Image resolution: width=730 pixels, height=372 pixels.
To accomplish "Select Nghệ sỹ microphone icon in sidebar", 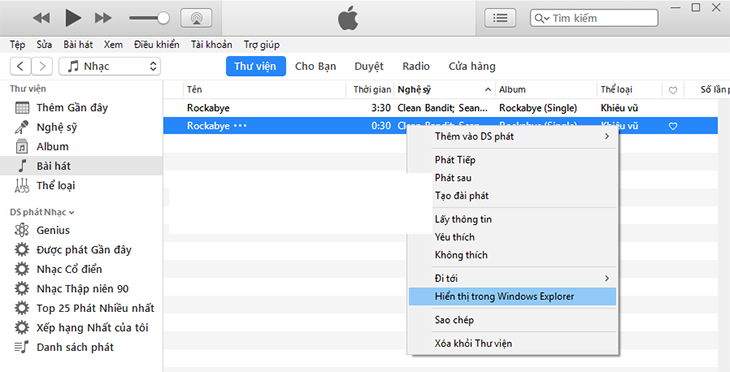I will (22, 127).
